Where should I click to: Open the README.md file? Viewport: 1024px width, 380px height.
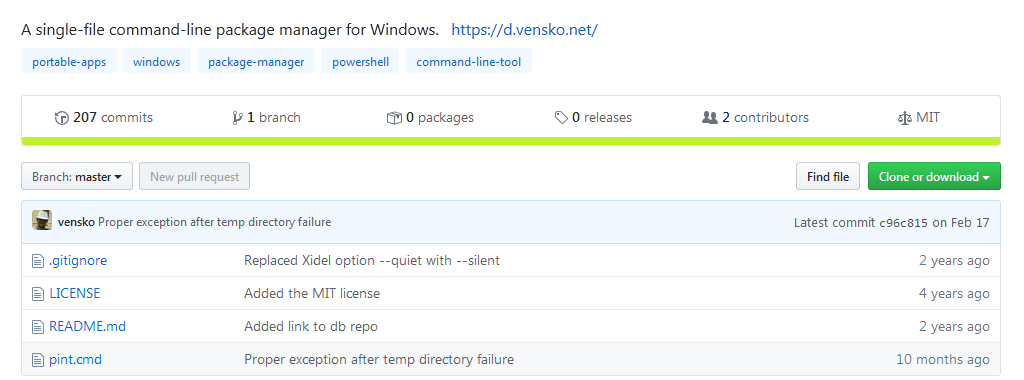[88, 326]
